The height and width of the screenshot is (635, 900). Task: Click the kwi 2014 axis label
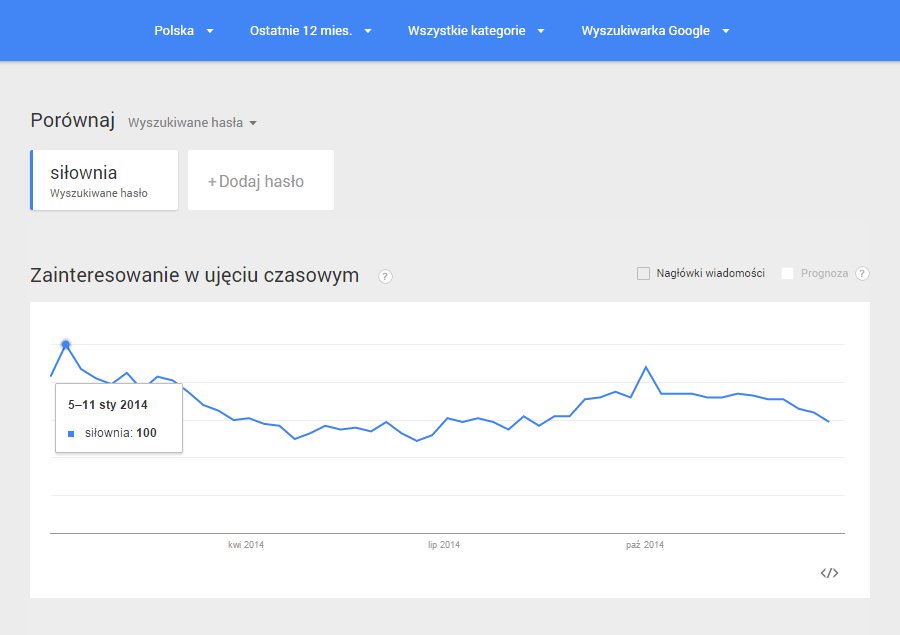pyautogui.click(x=246, y=545)
